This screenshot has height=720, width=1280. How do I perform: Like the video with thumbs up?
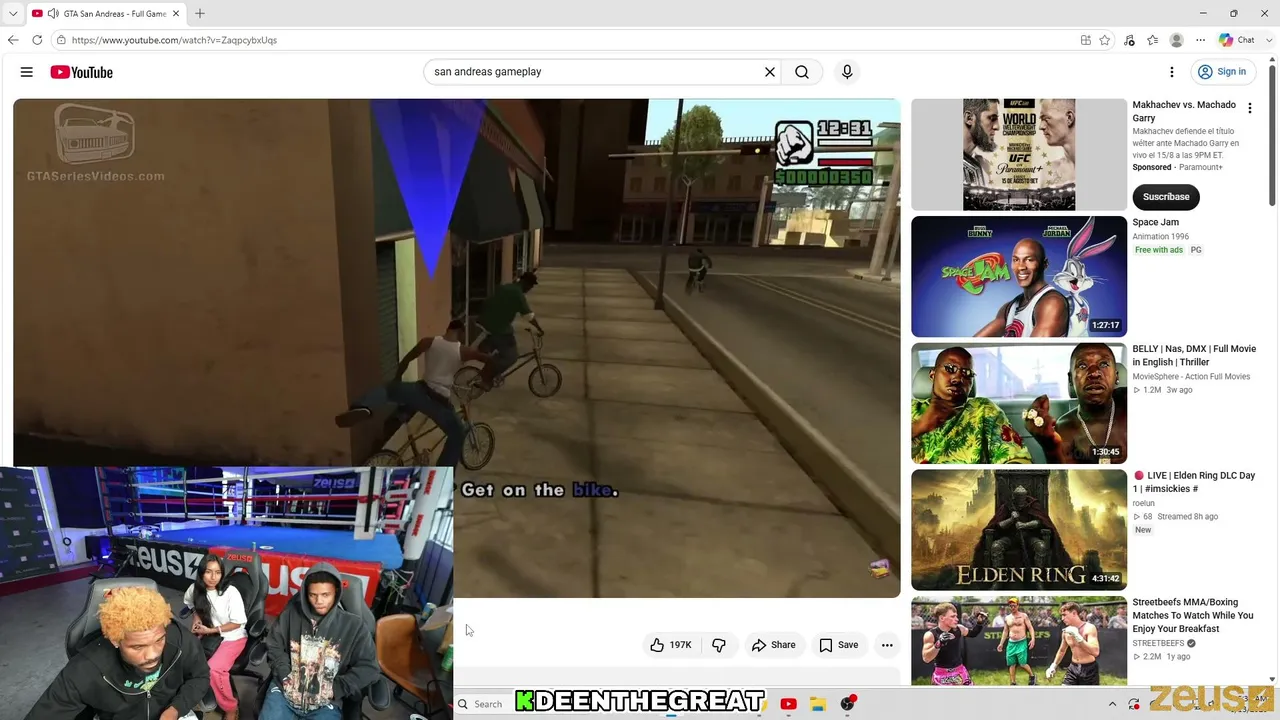[x=671, y=645]
